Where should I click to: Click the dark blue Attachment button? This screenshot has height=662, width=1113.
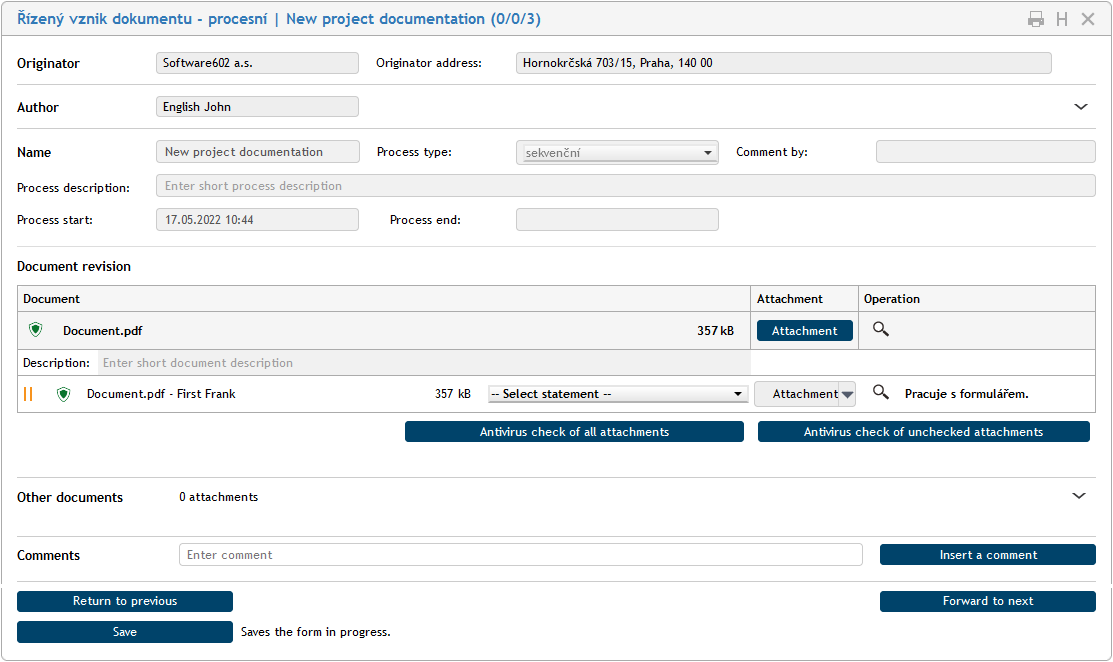[804, 331]
